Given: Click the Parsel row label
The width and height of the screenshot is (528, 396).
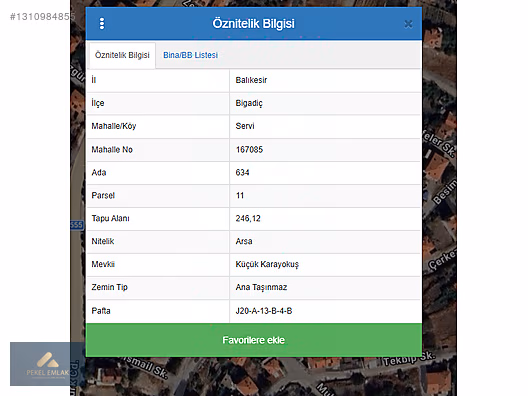Looking at the screenshot, I should pos(103,195).
